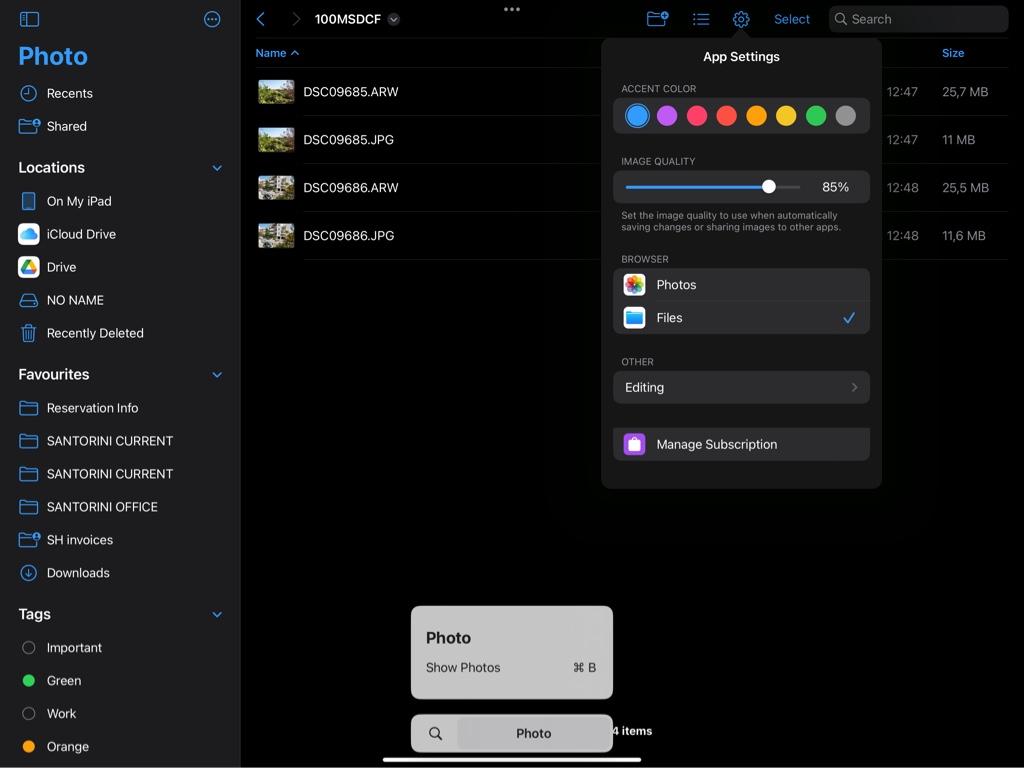The width and height of the screenshot is (1024, 768).
Task: Switch to list view layout icon
Action: [x=701, y=19]
